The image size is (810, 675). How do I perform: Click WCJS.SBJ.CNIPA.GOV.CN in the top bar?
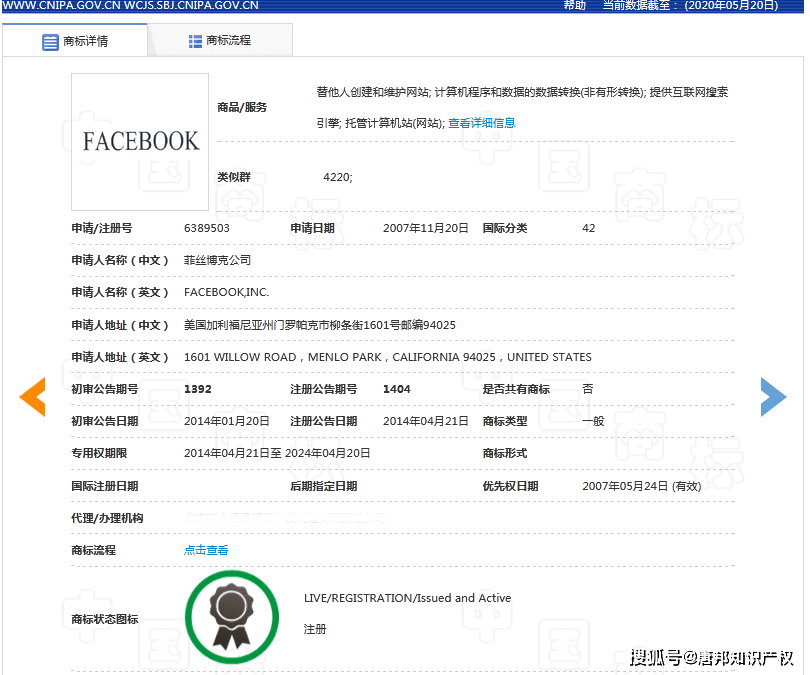191,5
